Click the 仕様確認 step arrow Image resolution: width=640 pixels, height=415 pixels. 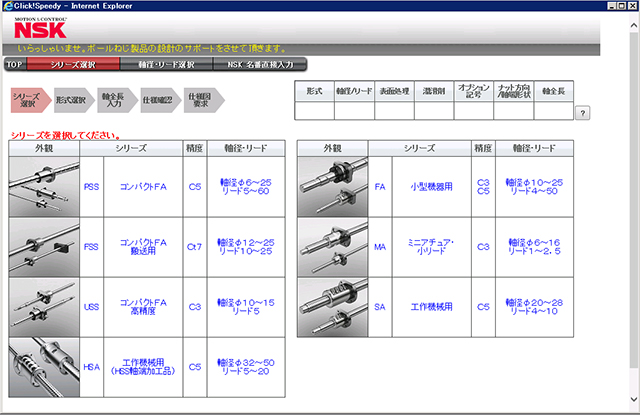pyautogui.click(x=161, y=100)
